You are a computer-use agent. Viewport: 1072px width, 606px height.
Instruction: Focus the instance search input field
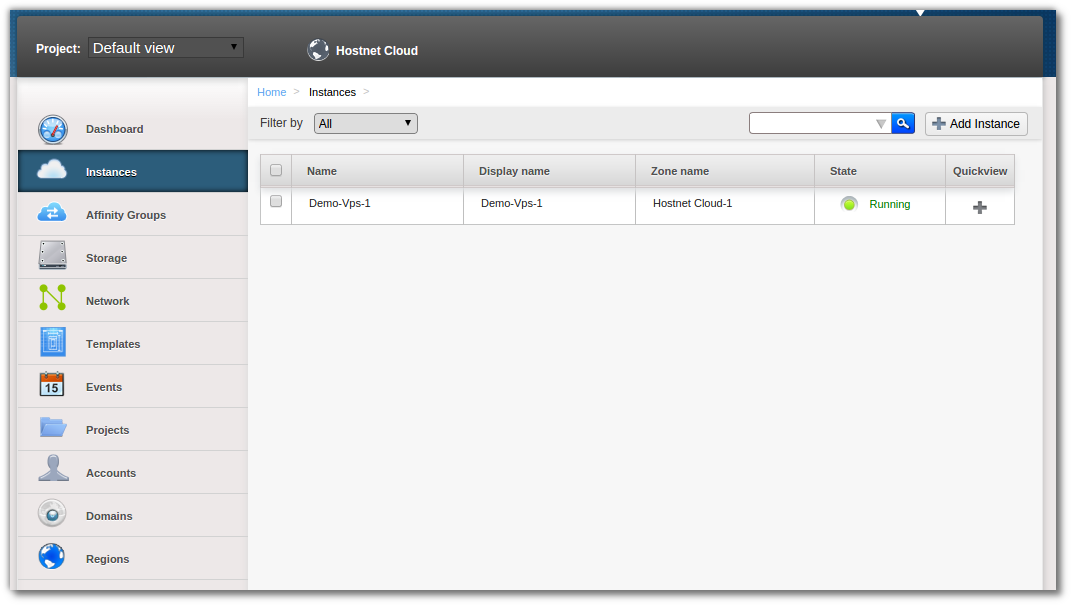(810, 123)
